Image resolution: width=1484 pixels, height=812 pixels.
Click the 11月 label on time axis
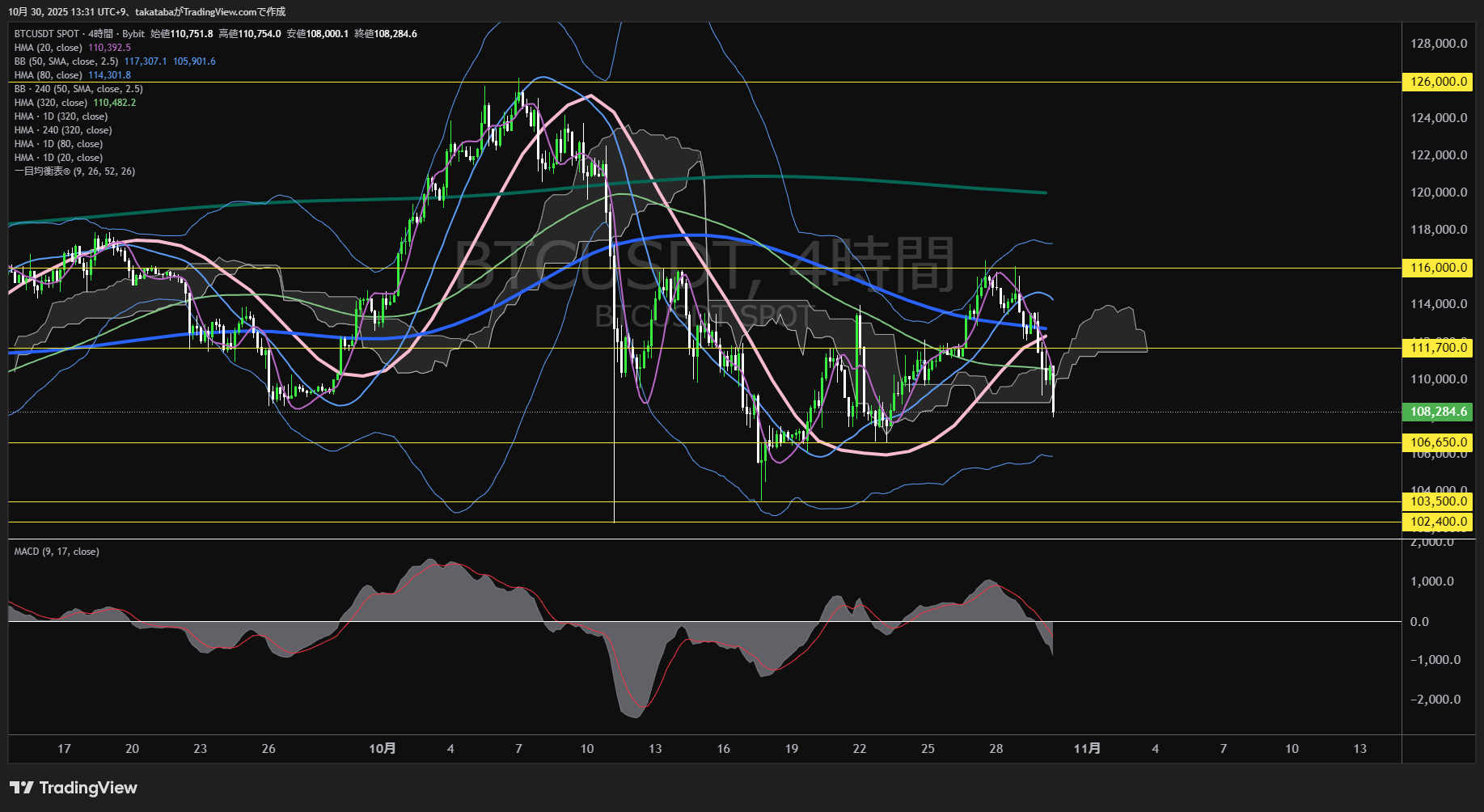coord(1087,748)
